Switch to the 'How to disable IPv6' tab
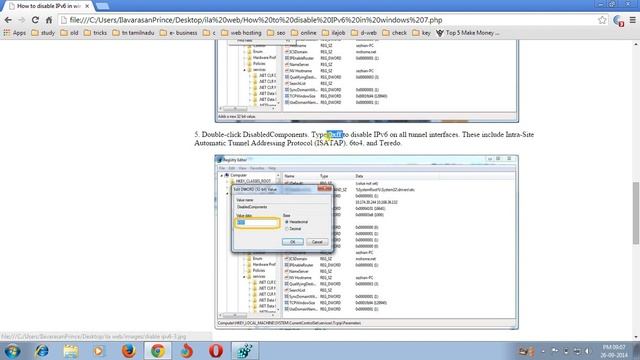Image resolution: width=640 pixels, height=360 pixels. click(49, 6)
